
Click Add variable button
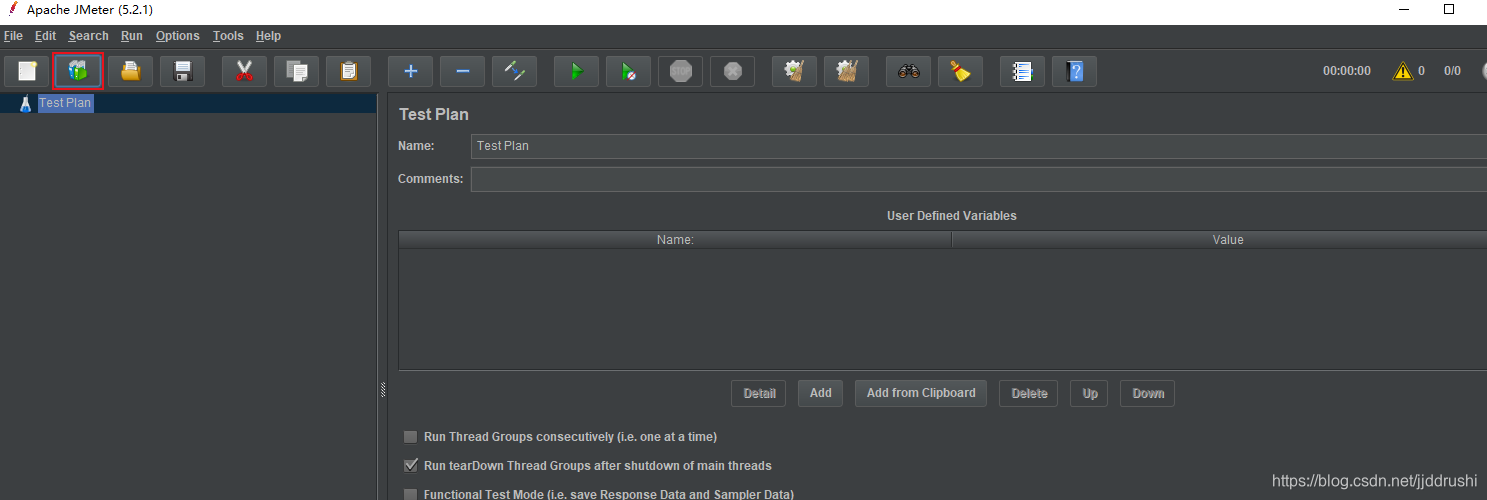click(821, 393)
